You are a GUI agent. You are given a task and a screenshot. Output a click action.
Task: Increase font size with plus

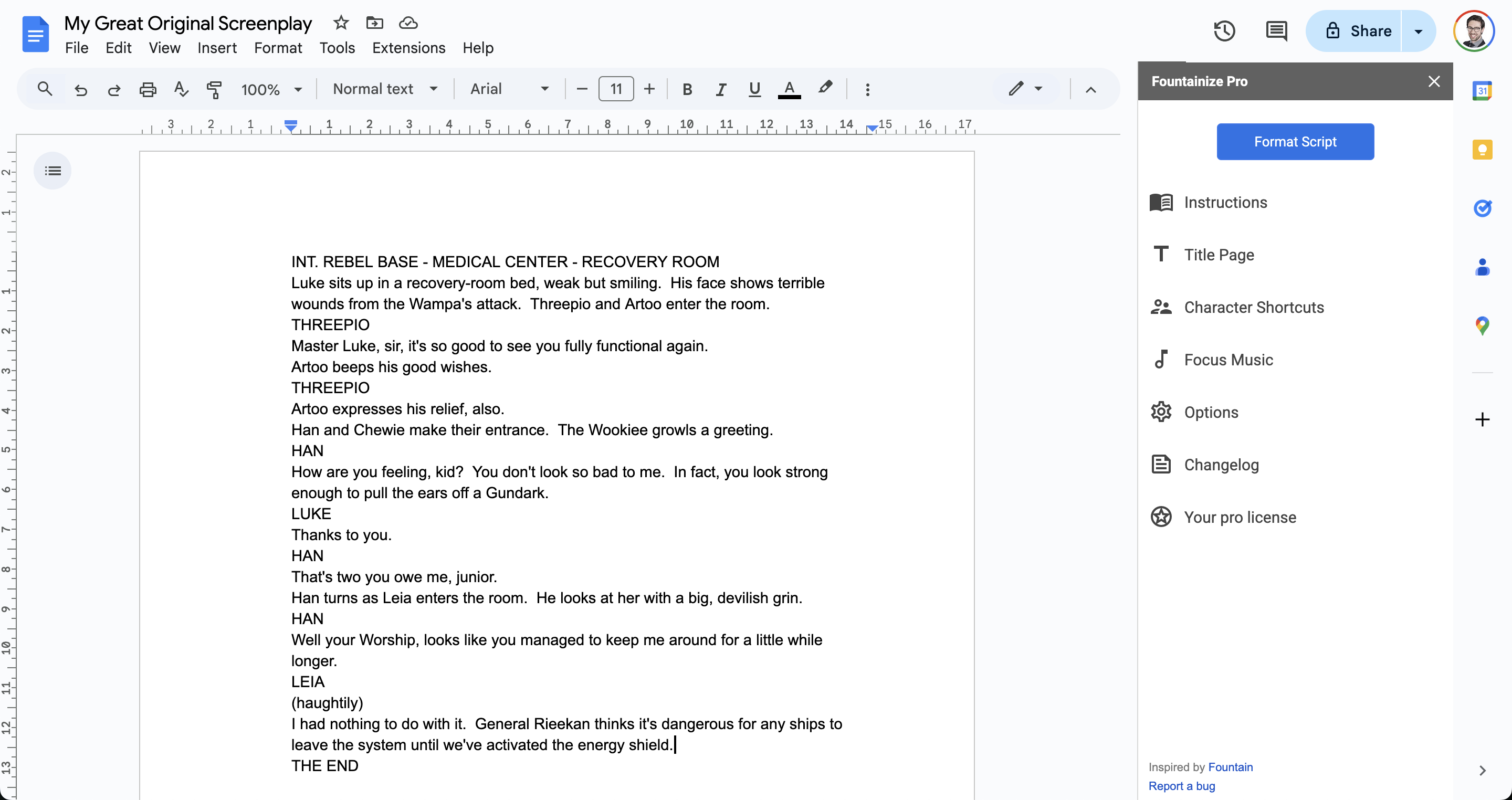pos(649,89)
